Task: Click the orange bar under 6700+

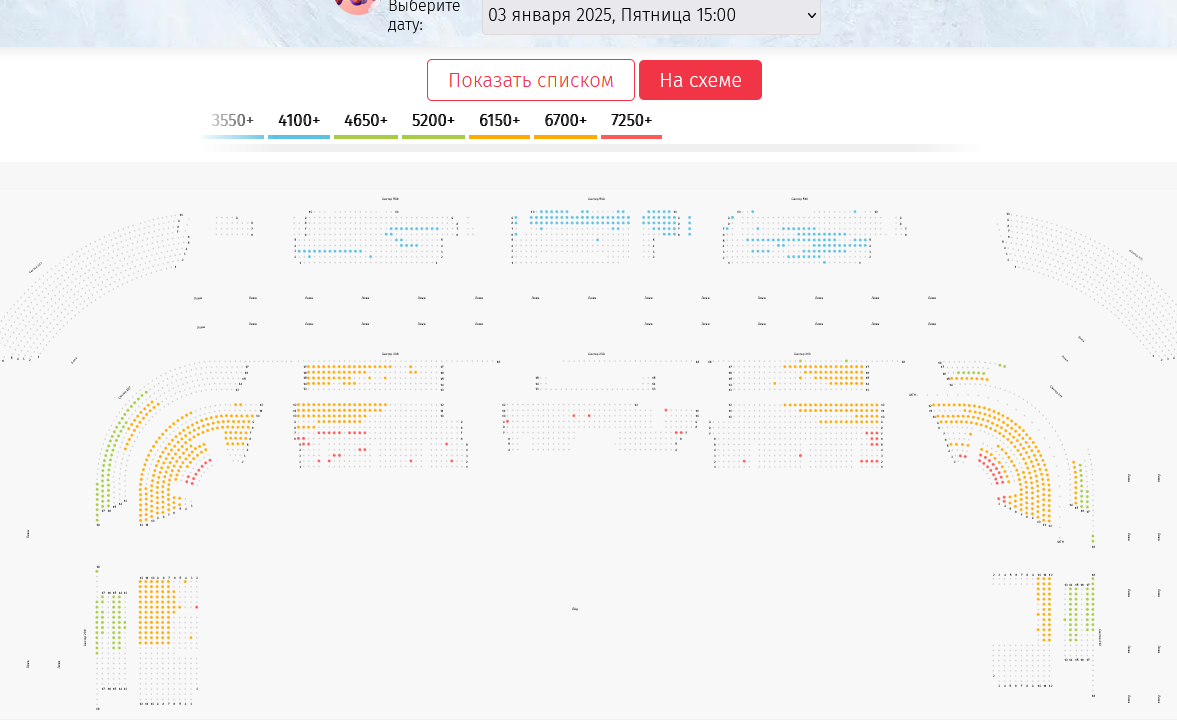Action: coord(565,136)
